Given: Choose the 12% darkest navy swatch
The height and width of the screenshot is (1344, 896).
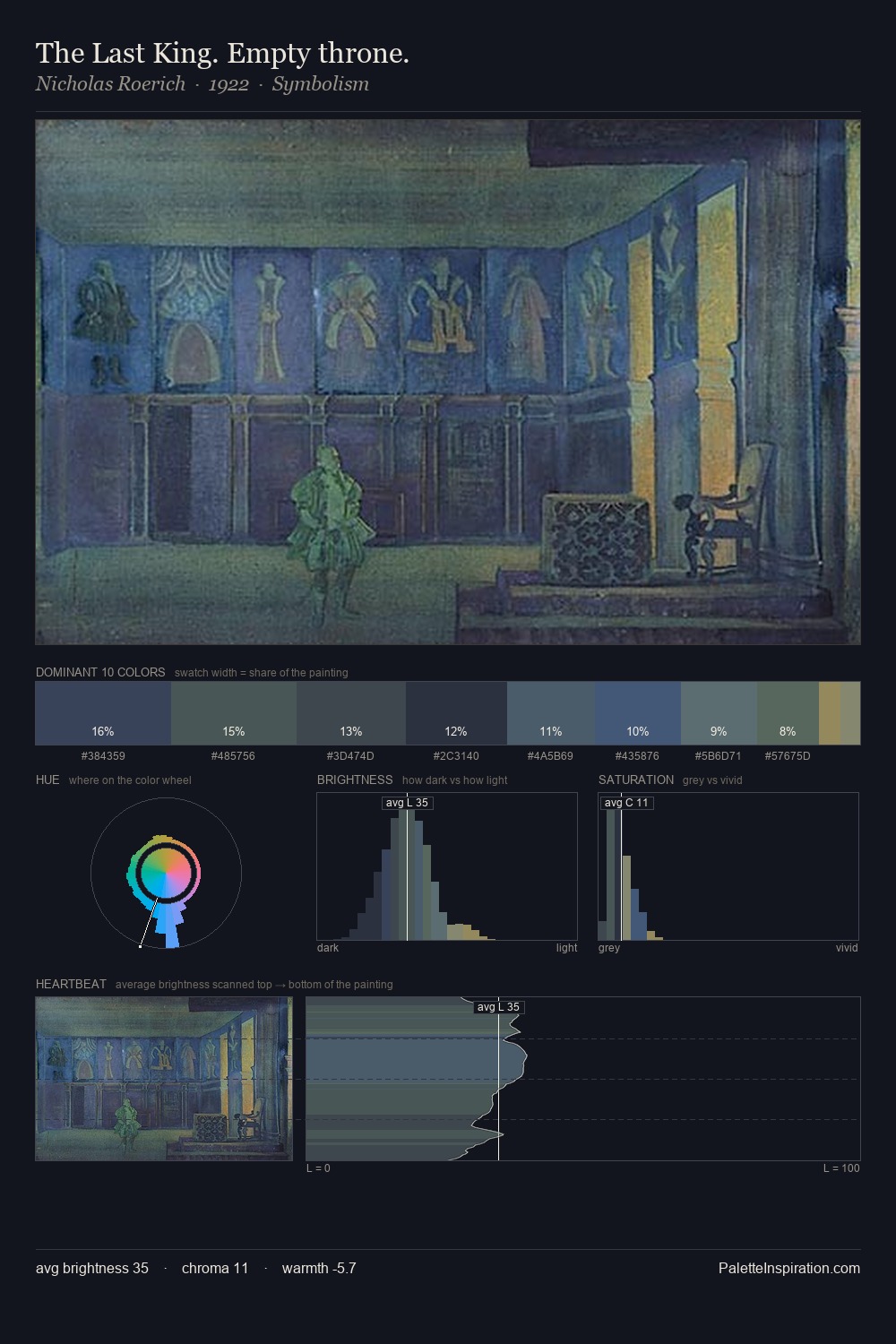Looking at the screenshot, I should click(456, 713).
